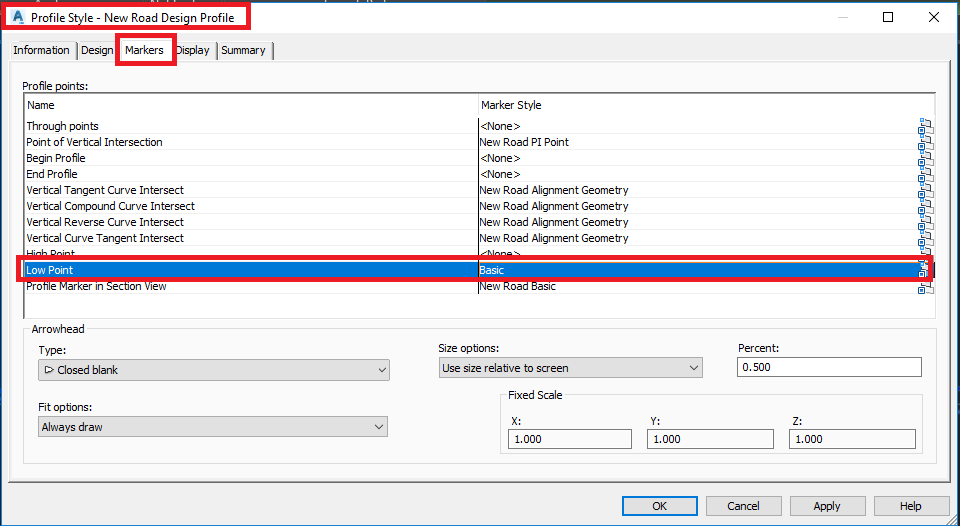Open the Display tab

click(x=193, y=50)
